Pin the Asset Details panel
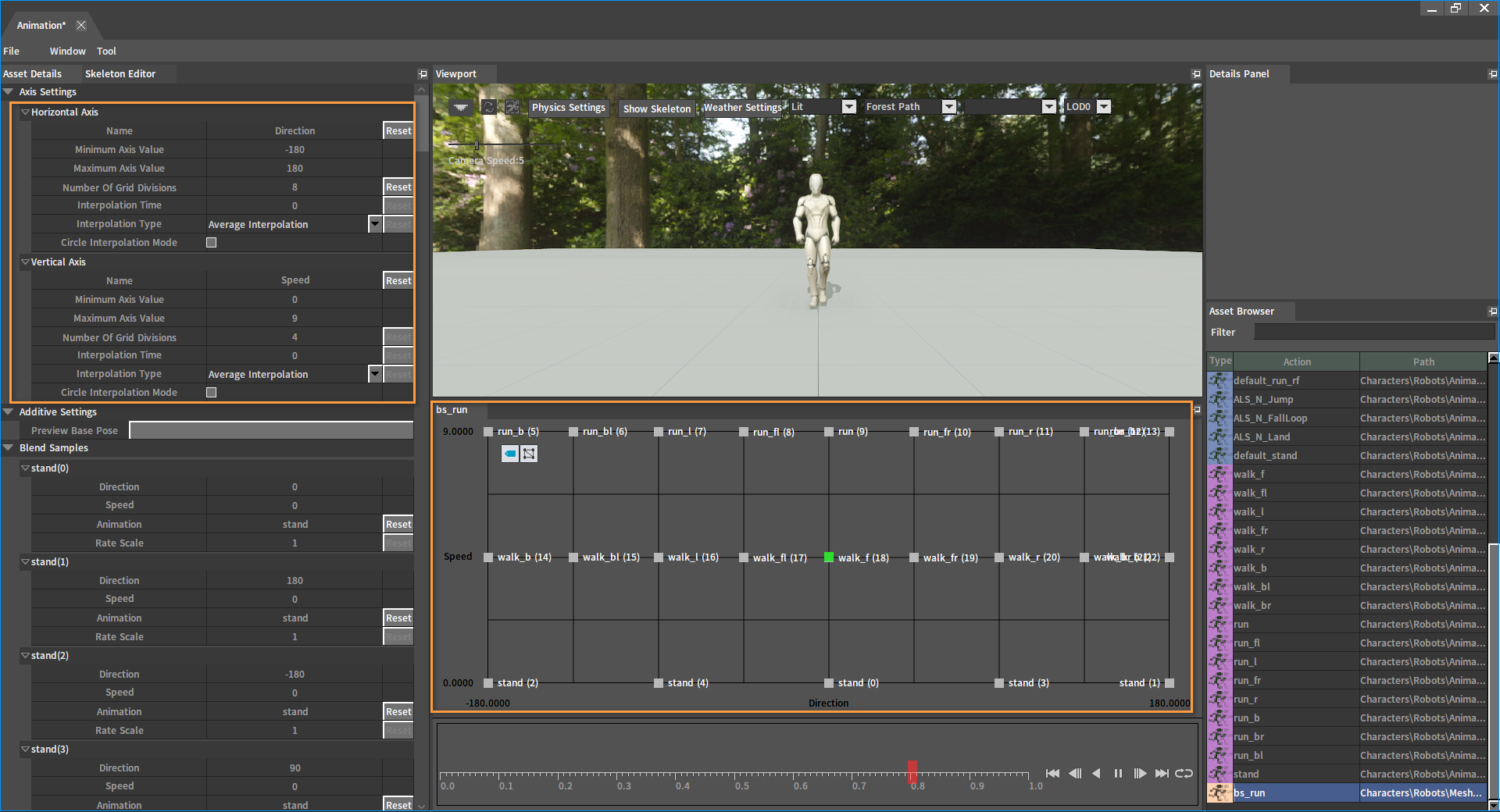Screen dimensions: 1500x812 click(x=423, y=74)
